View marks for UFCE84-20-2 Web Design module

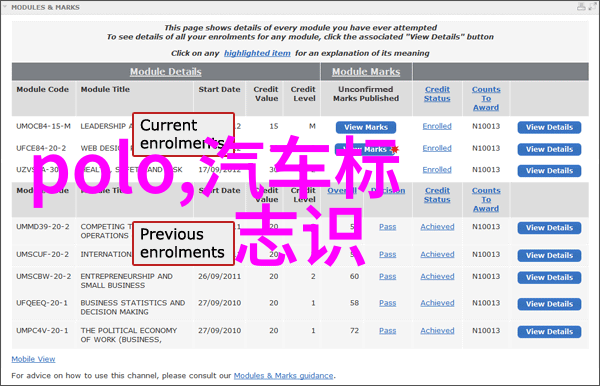click(366, 149)
